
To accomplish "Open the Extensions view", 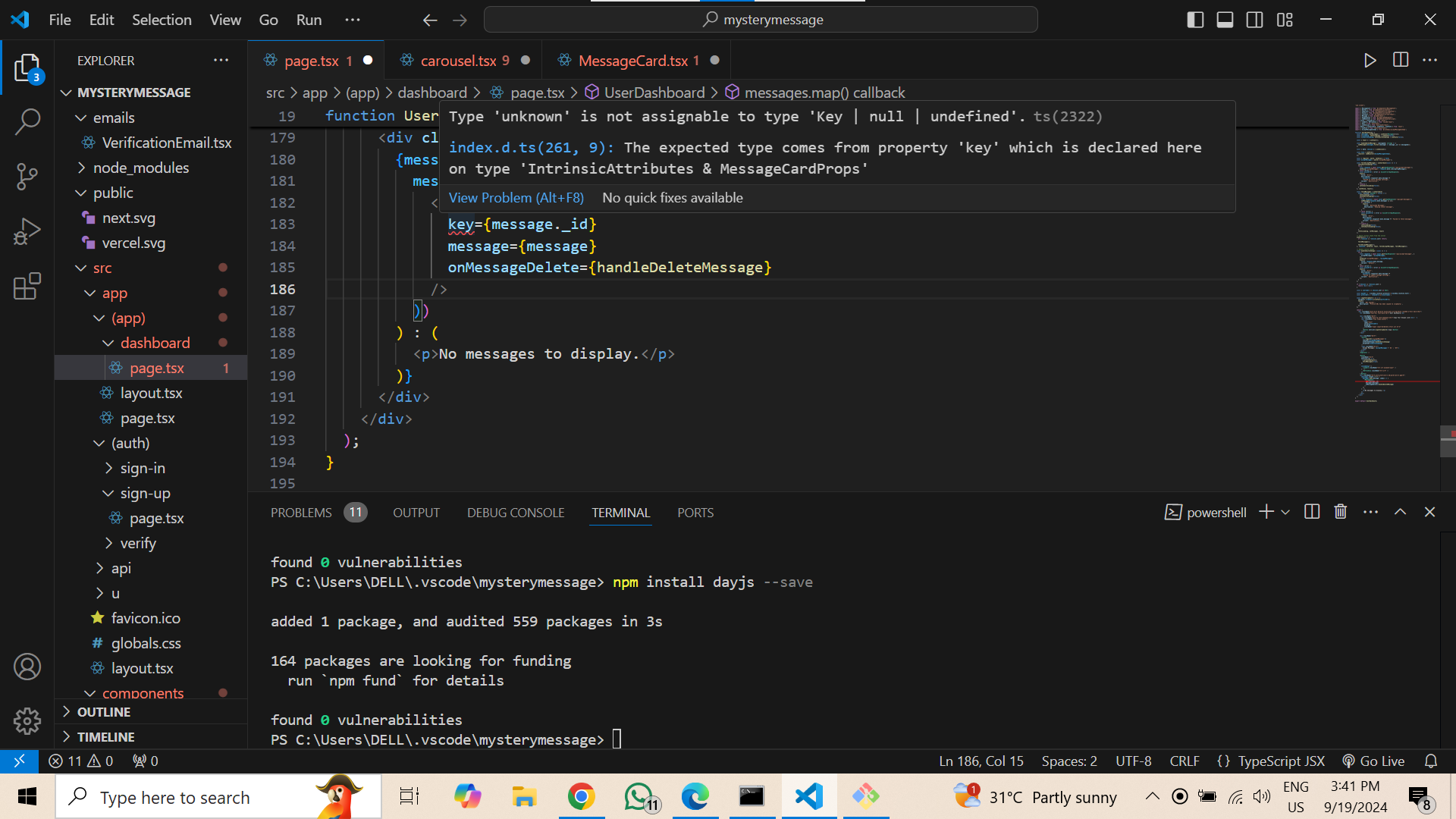I will pos(27,287).
